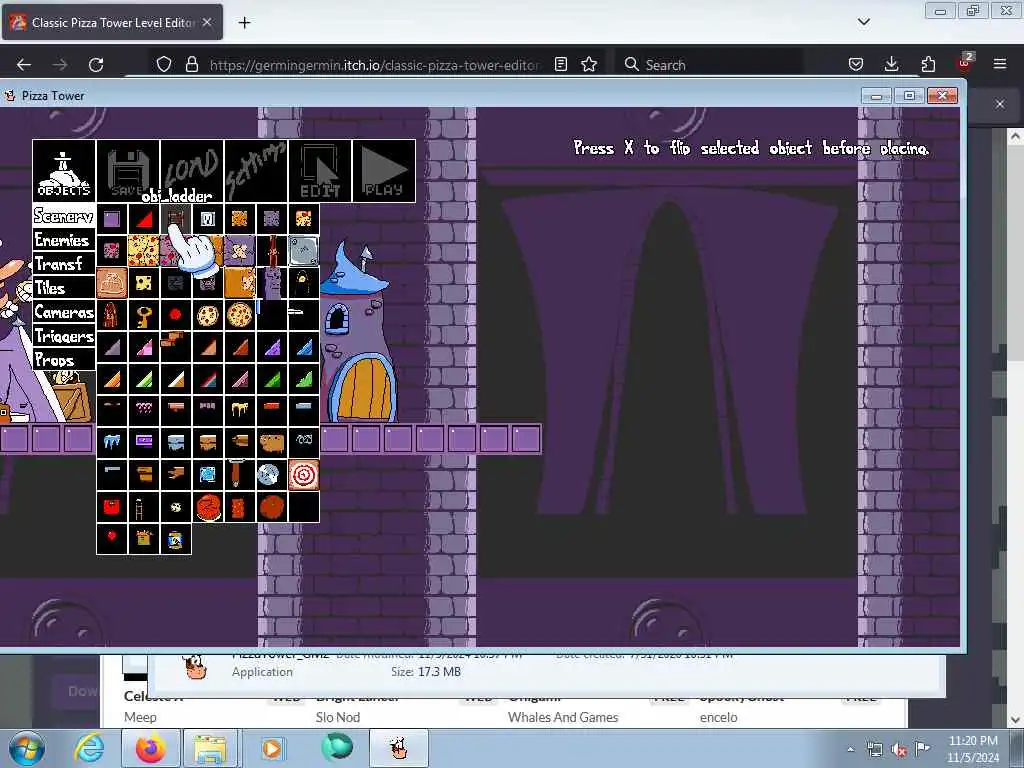The height and width of the screenshot is (768, 1024).
Task: Go back in Firefox
Action: (x=24, y=65)
